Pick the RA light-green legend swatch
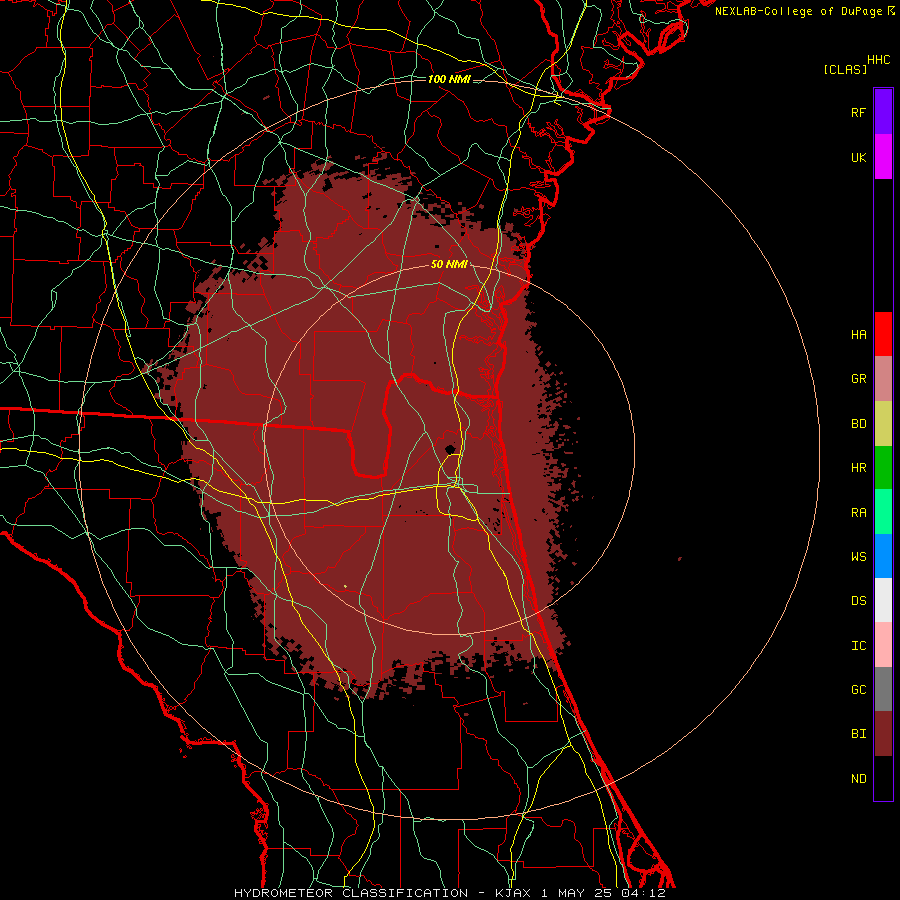The width and height of the screenshot is (900, 900). point(883,512)
